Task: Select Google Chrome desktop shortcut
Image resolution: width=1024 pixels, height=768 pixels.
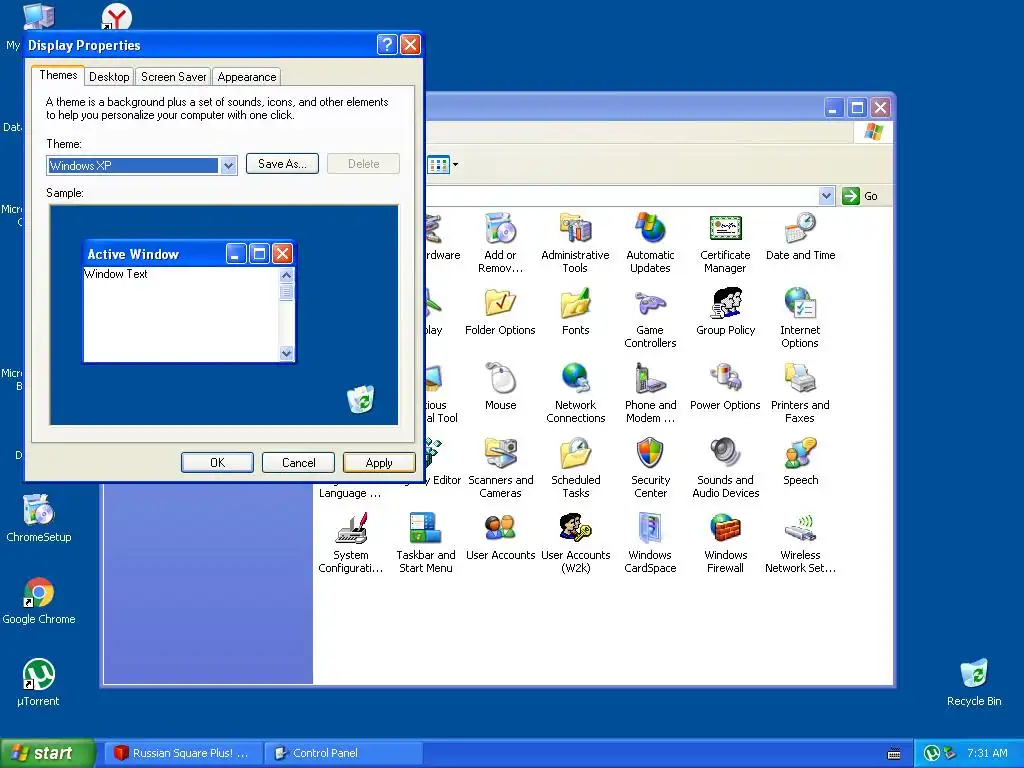Action: coord(39,593)
